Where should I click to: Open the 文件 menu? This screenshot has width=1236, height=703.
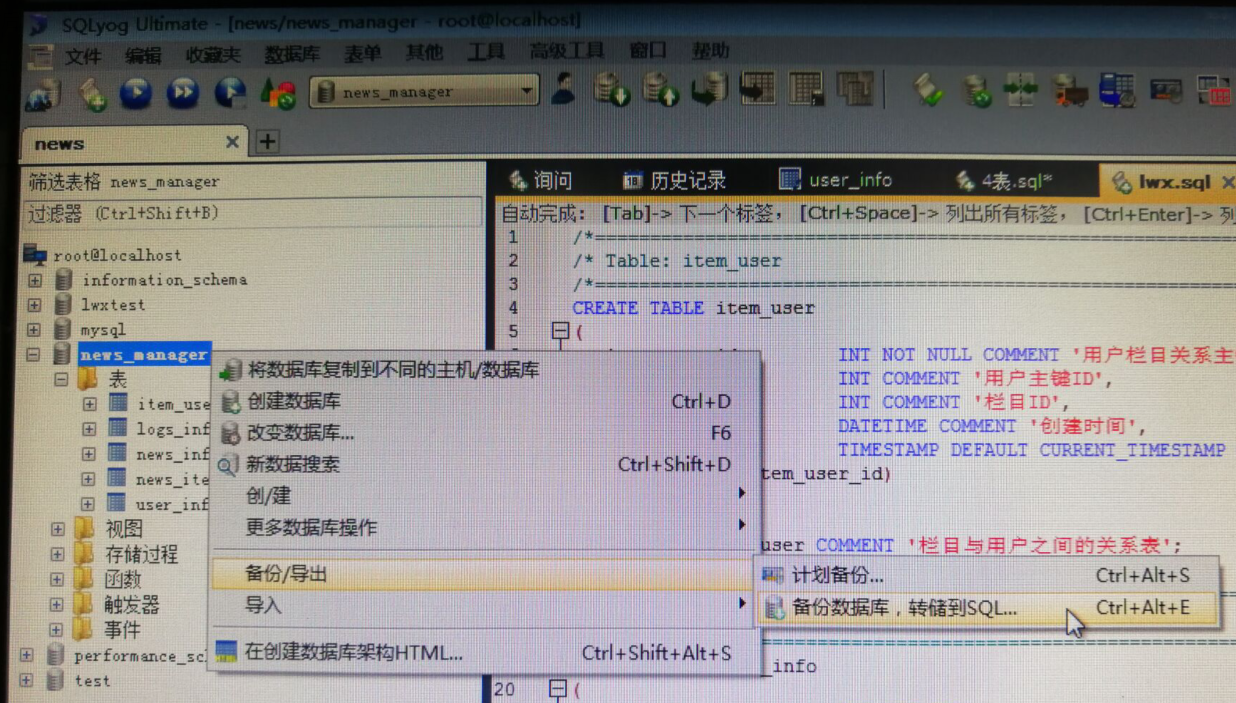pyautogui.click(x=84, y=56)
